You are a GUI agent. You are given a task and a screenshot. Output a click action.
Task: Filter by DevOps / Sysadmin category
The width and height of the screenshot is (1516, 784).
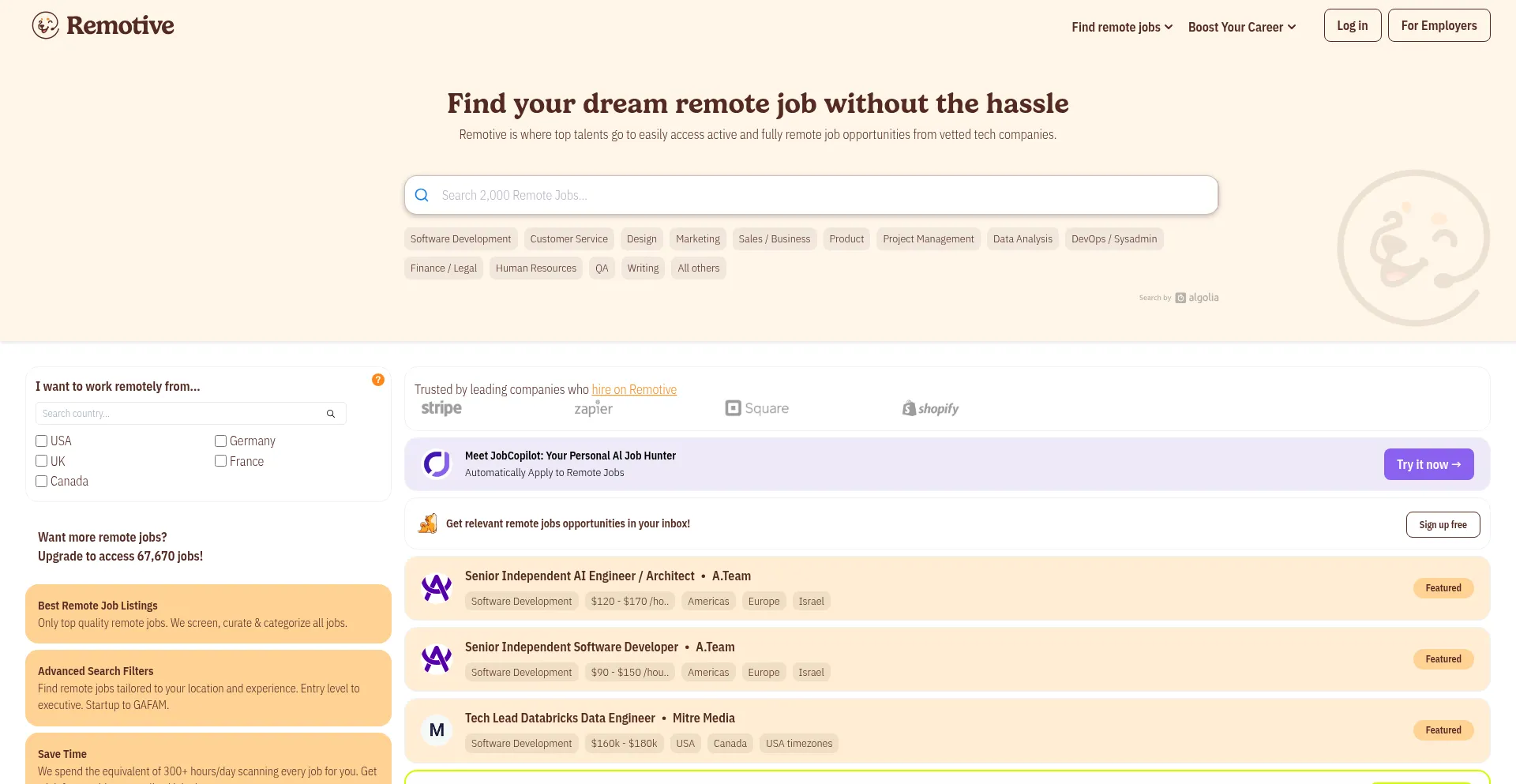point(1113,239)
